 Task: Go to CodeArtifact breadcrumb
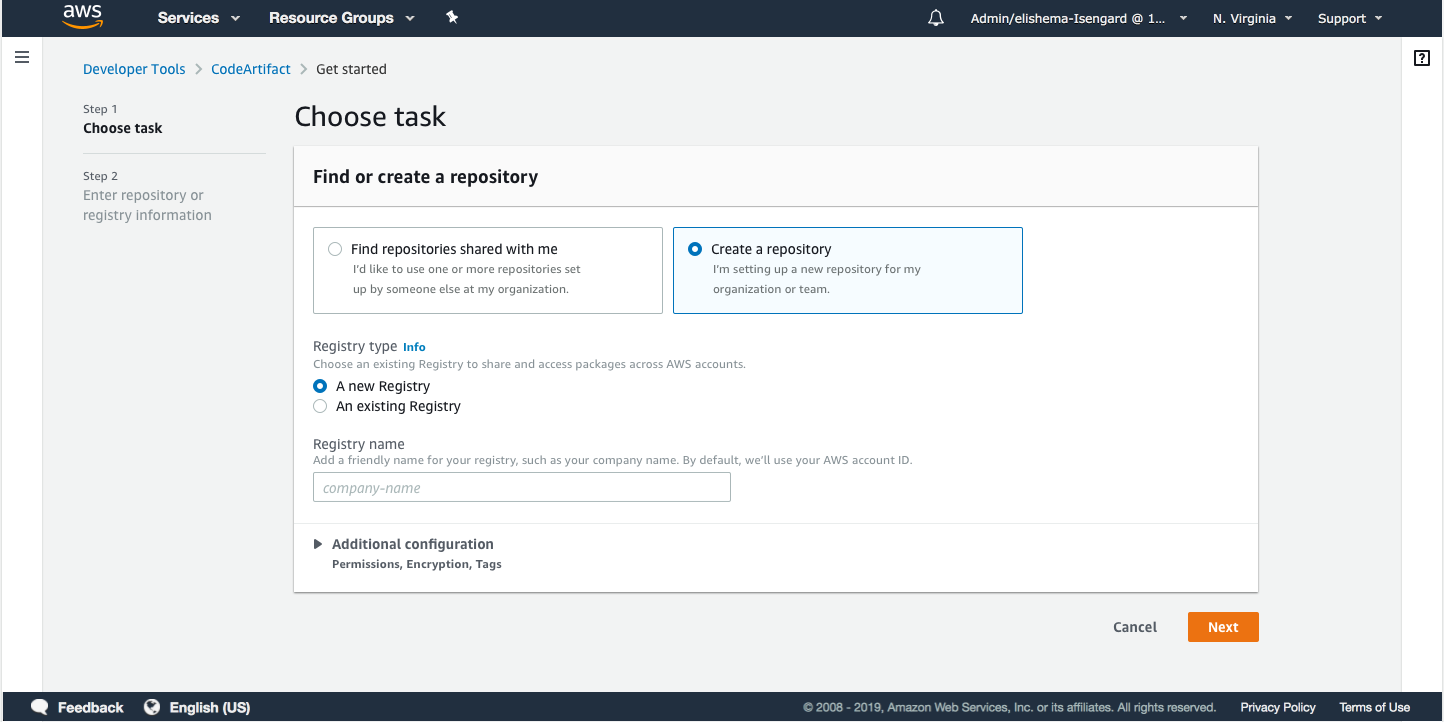251,69
